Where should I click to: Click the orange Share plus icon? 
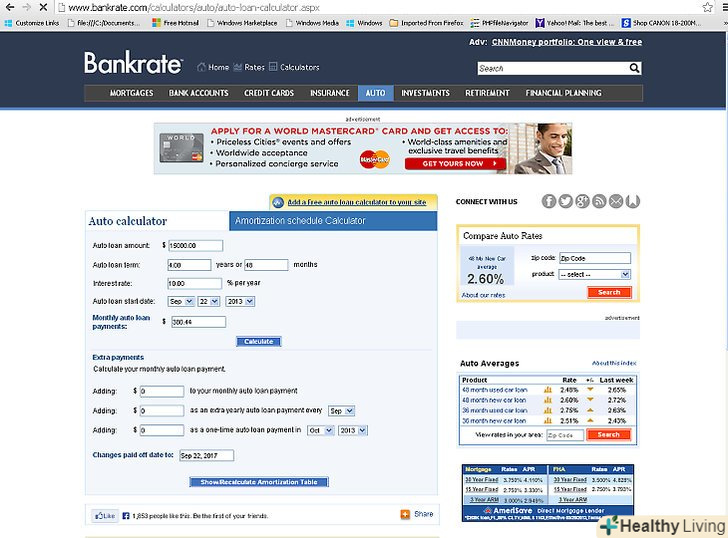point(405,514)
